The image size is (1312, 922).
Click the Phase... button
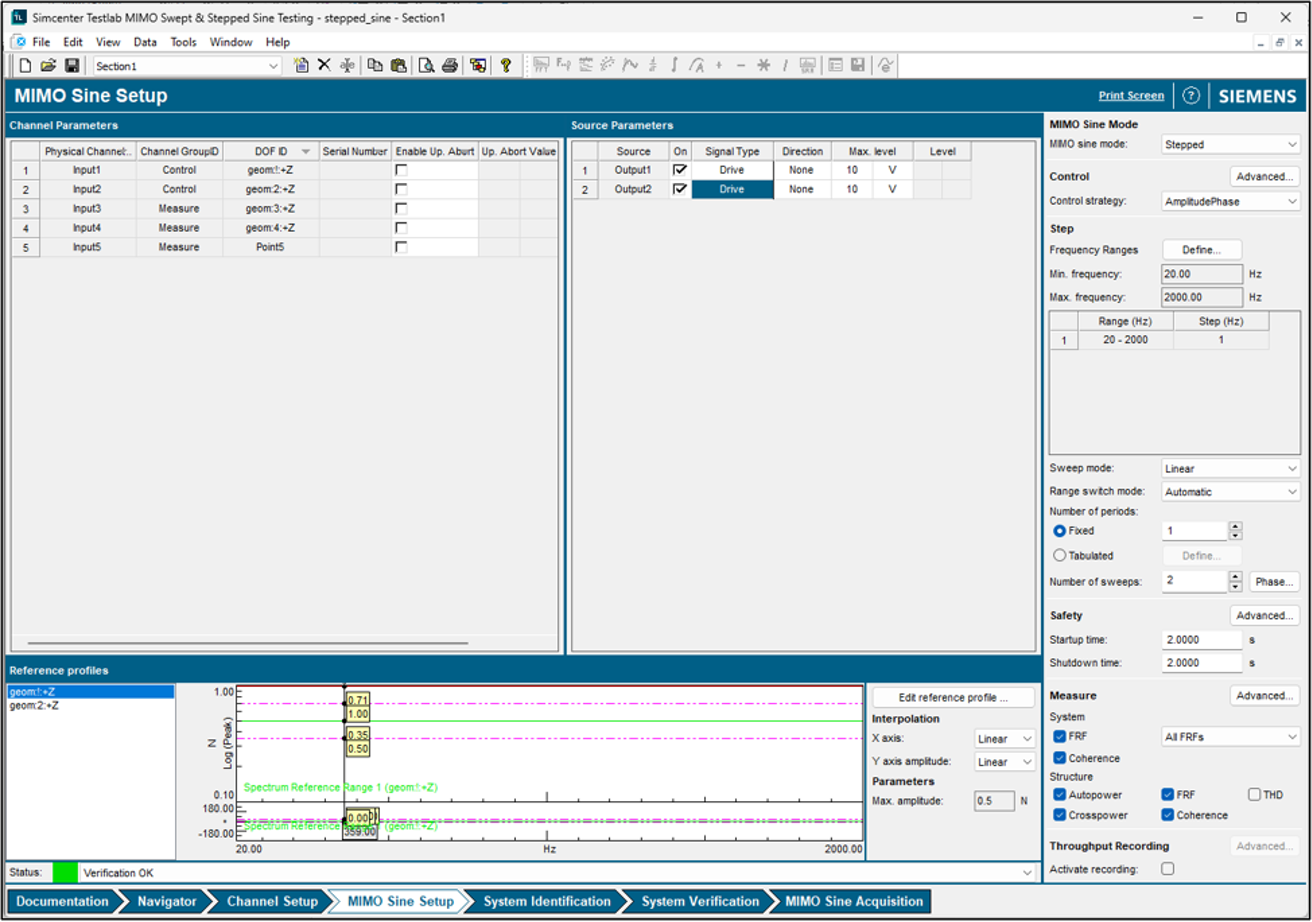pos(1275,581)
